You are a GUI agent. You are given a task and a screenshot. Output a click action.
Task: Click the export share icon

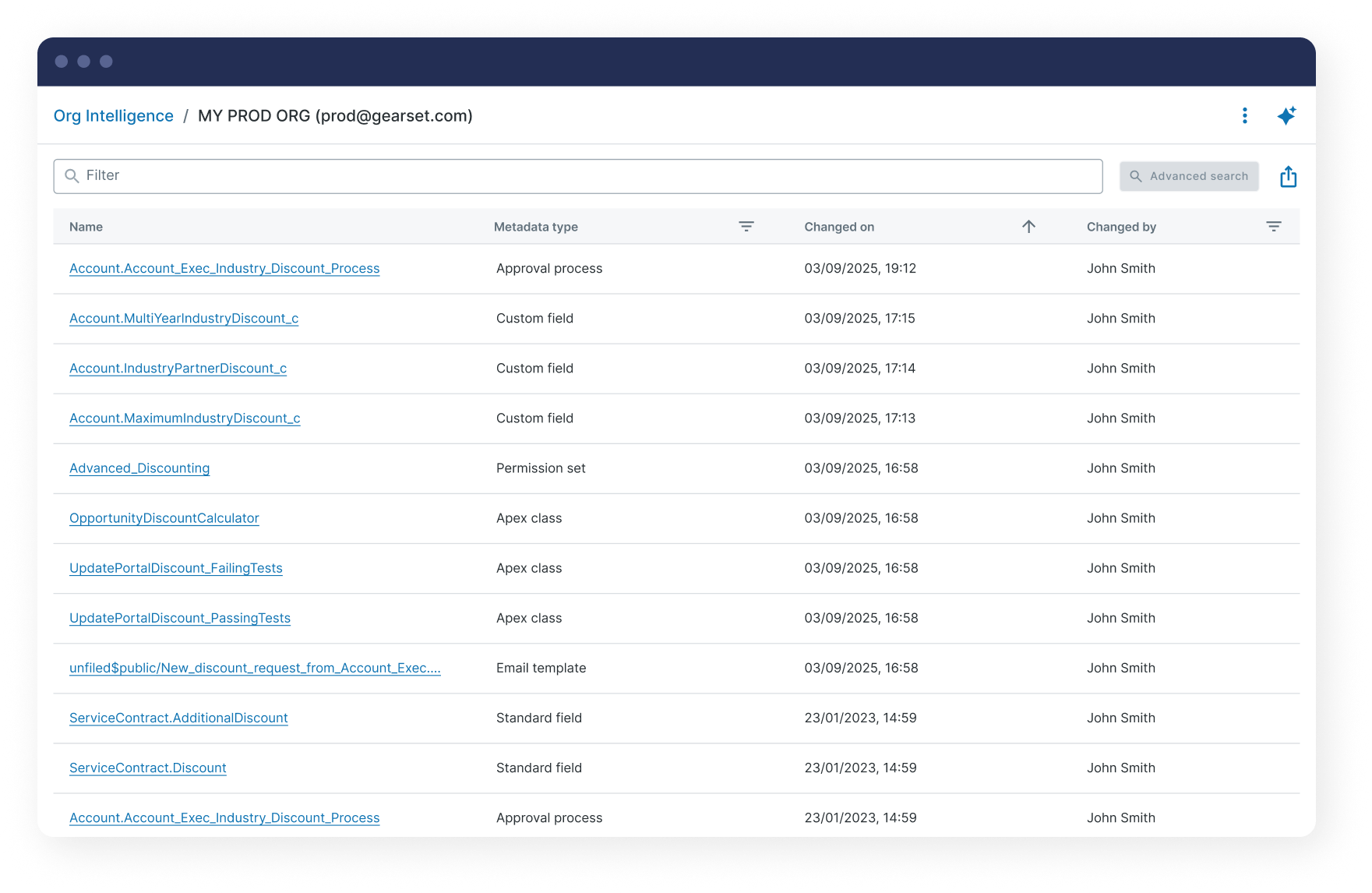[1288, 177]
